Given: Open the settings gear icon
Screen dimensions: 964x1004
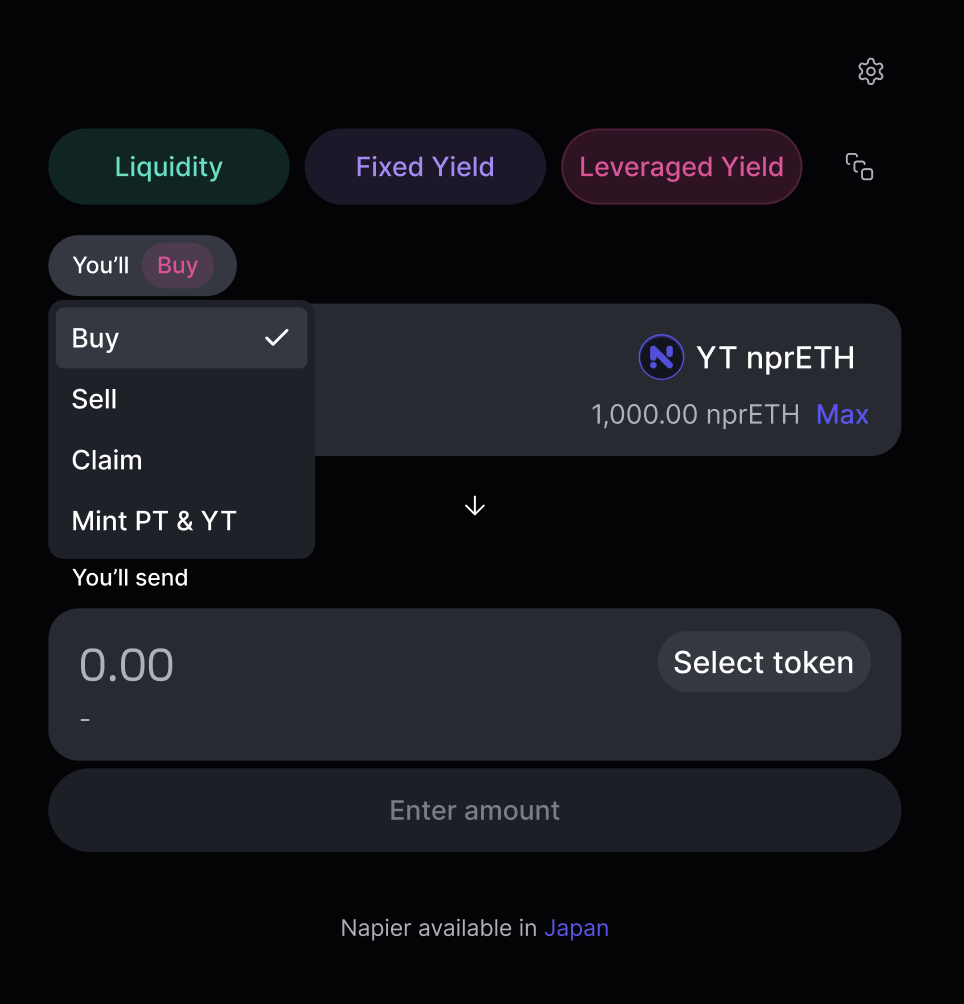Looking at the screenshot, I should click(871, 72).
